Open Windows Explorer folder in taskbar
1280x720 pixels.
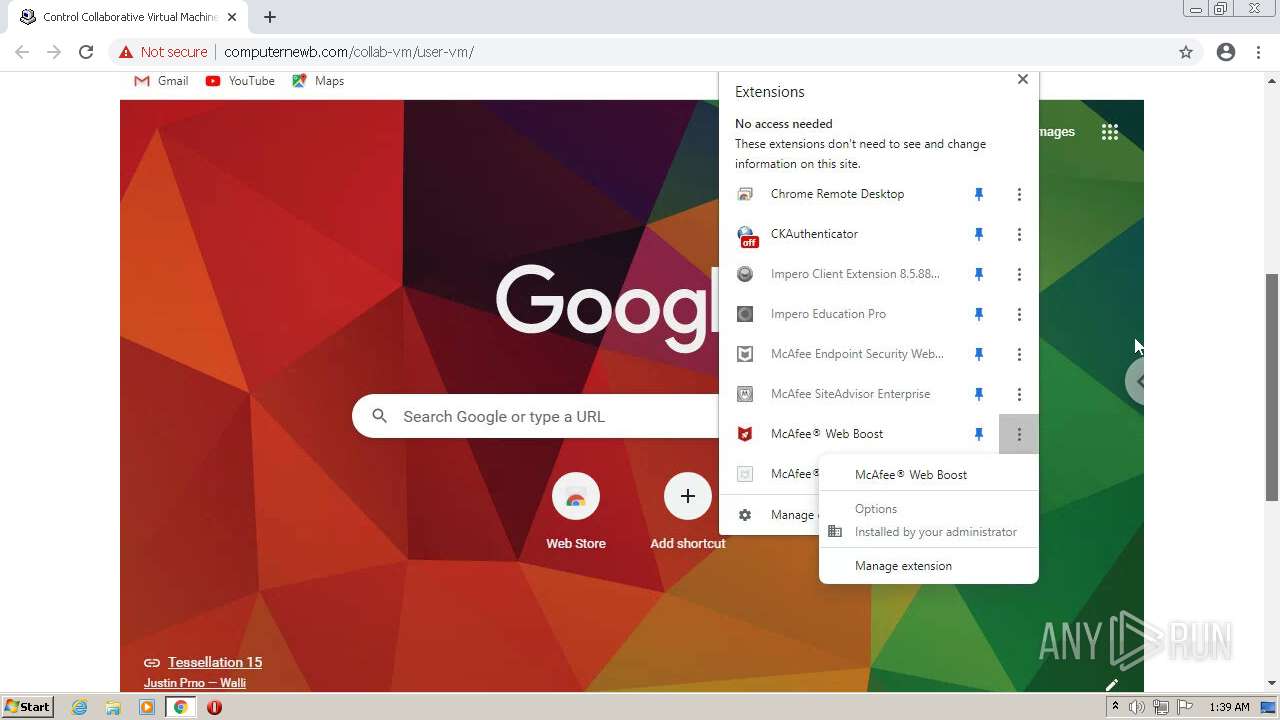click(x=113, y=707)
